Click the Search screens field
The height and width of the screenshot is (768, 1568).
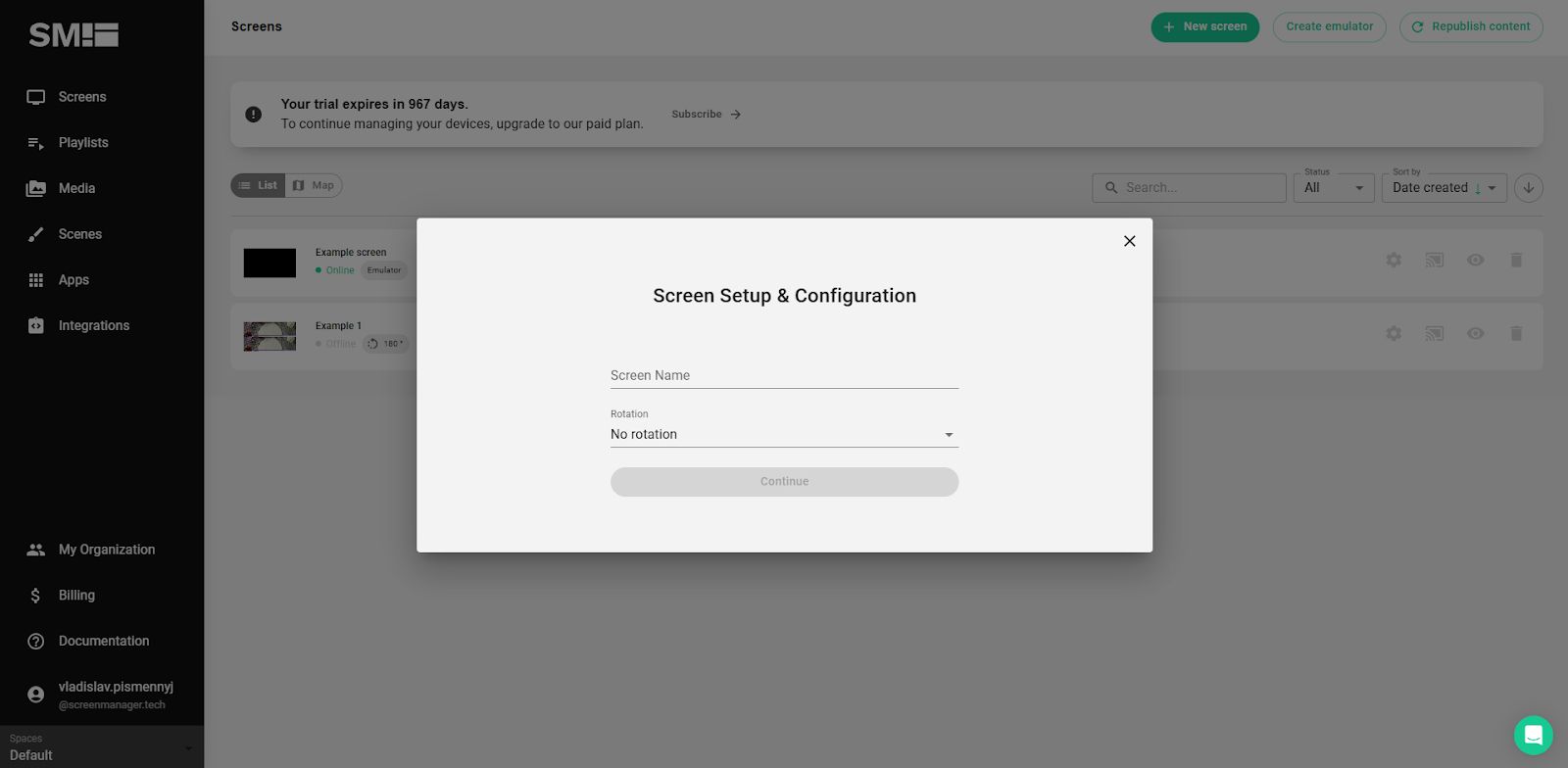[x=1189, y=187]
